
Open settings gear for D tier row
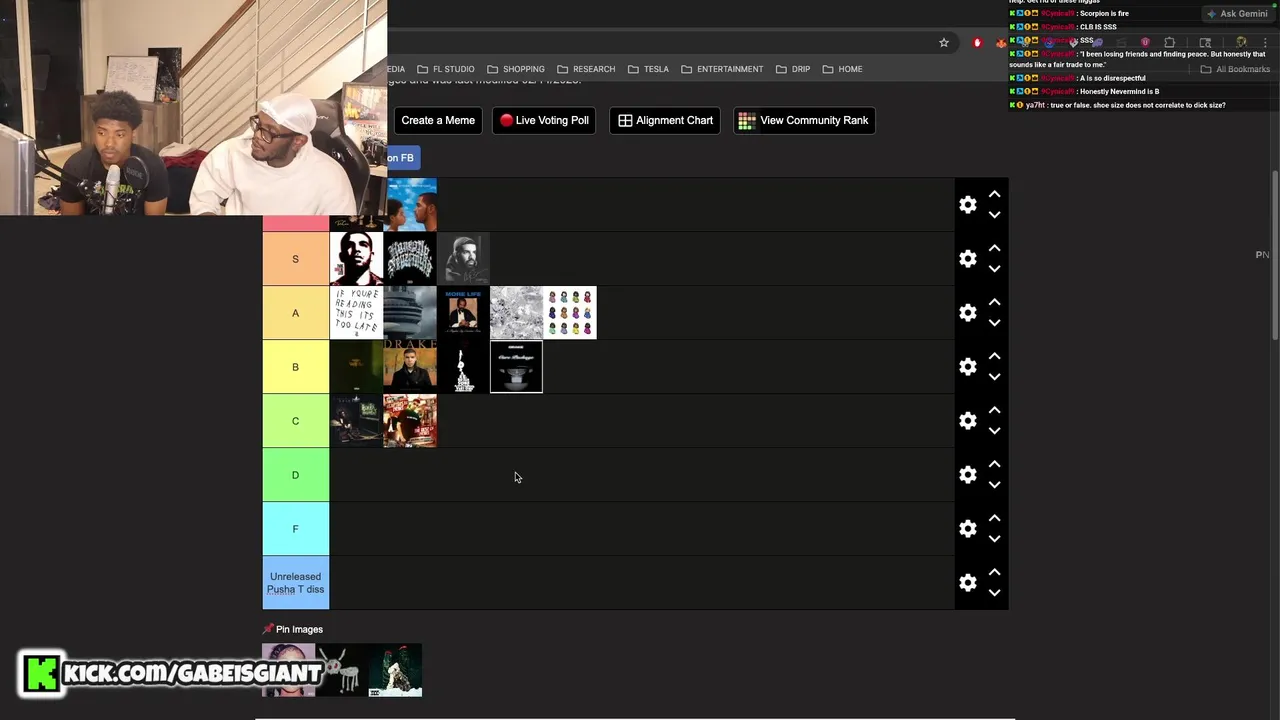pyautogui.click(x=968, y=475)
